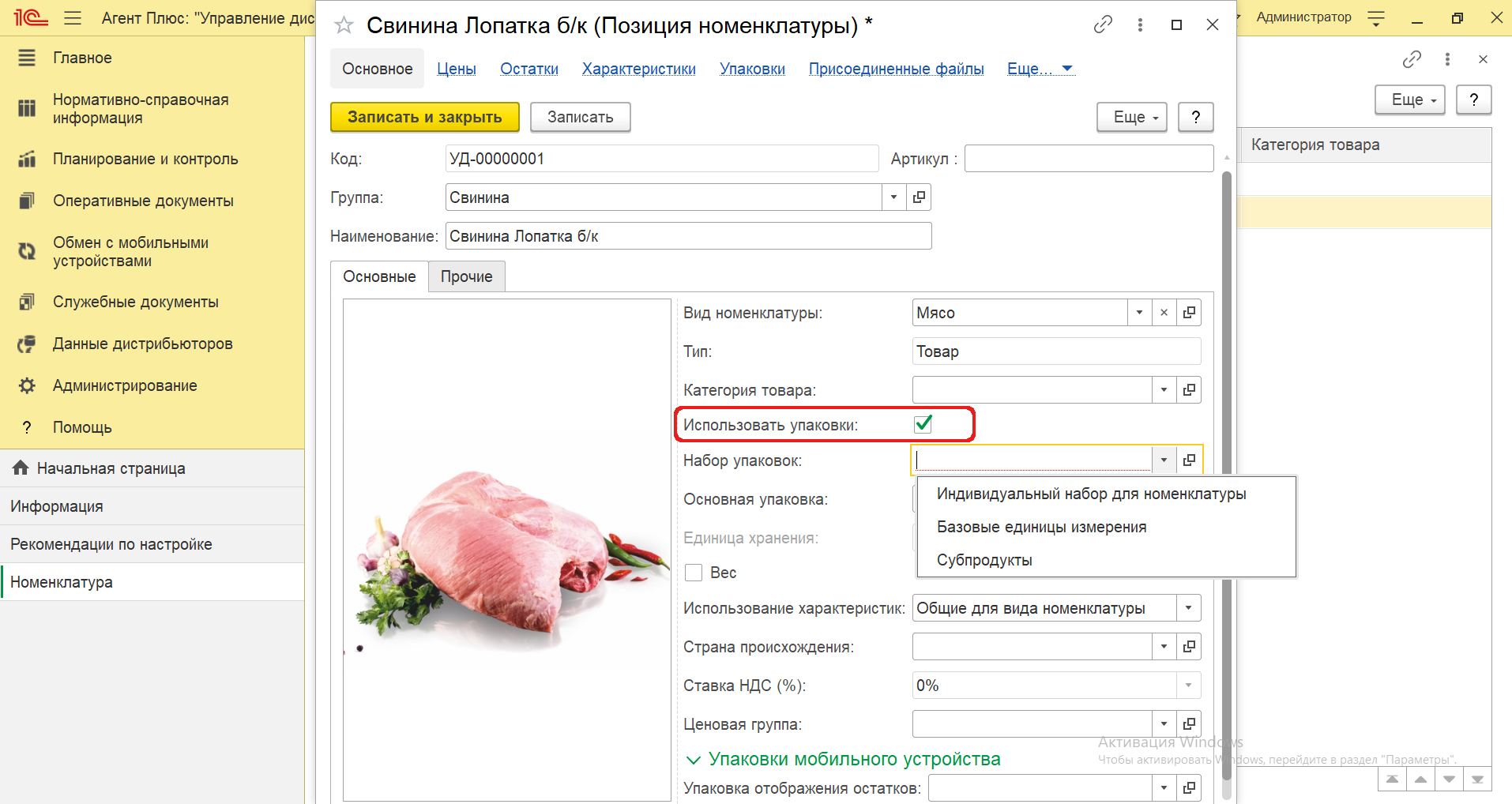Click the Записать button
The width and height of the screenshot is (1512, 804).
[x=581, y=117]
